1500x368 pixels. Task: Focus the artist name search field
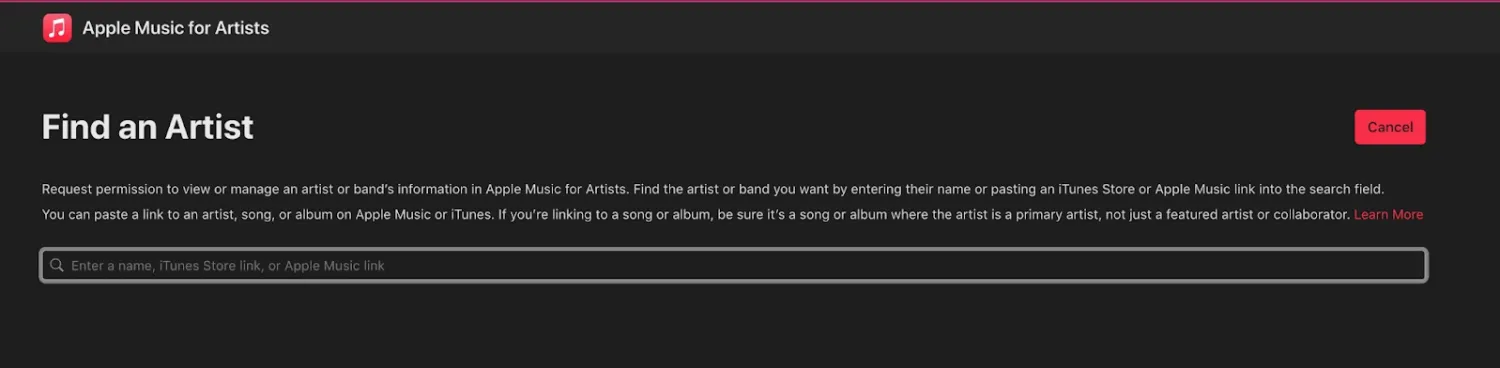(733, 265)
